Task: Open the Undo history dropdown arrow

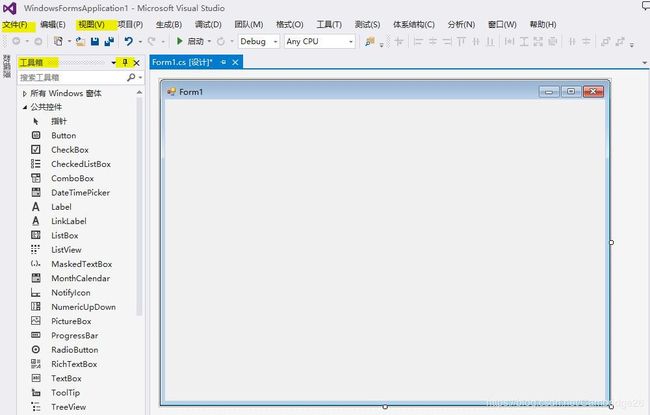Action: pos(140,41)
